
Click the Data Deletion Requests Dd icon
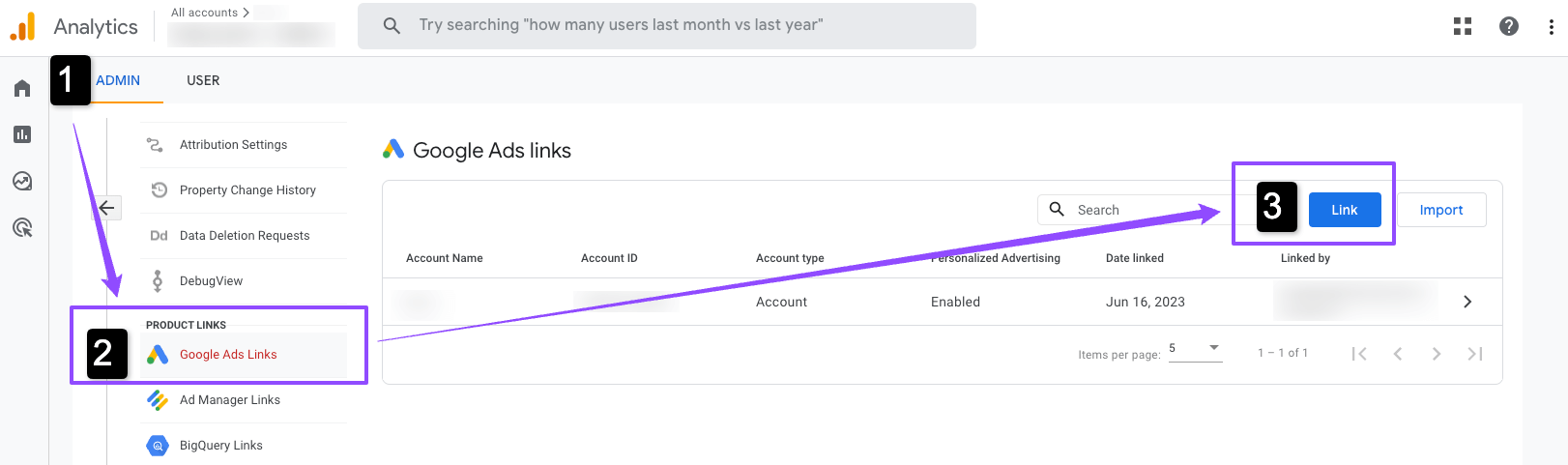coord(160,236)
